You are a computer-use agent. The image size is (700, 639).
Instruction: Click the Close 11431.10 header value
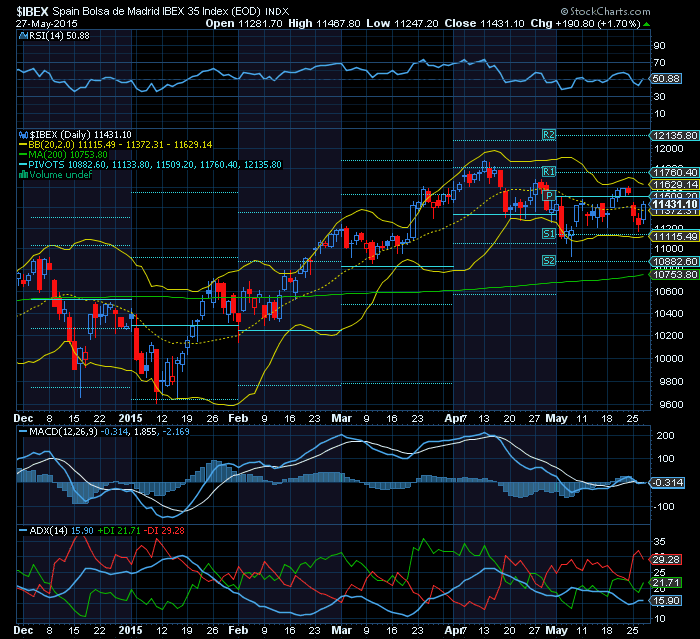click(484, 23)
